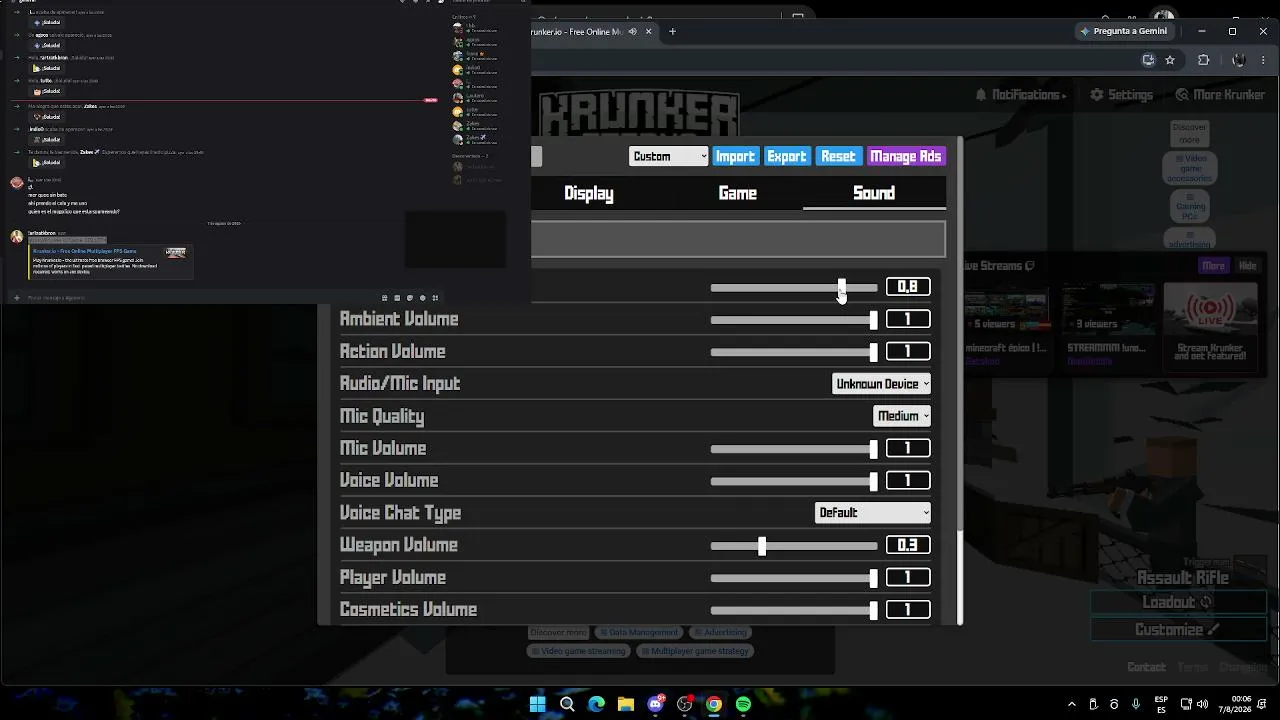Switch the ESP keyboard language indicator
Viewport: 1280px width, 720px height.
point(1162,704)
